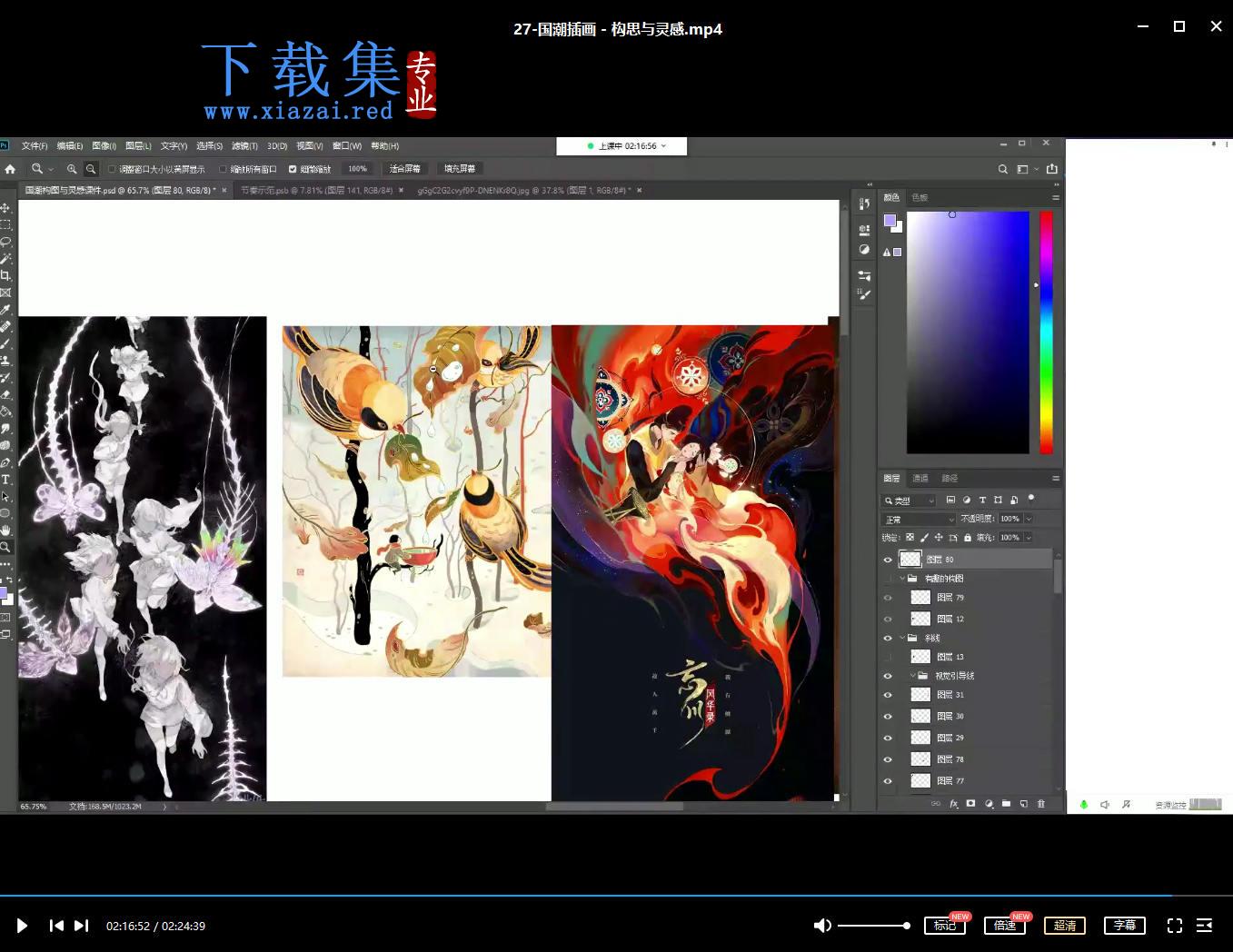1233x952 pixels.
Task: Click the share icon in options bar
Action: coord(1052,169)
